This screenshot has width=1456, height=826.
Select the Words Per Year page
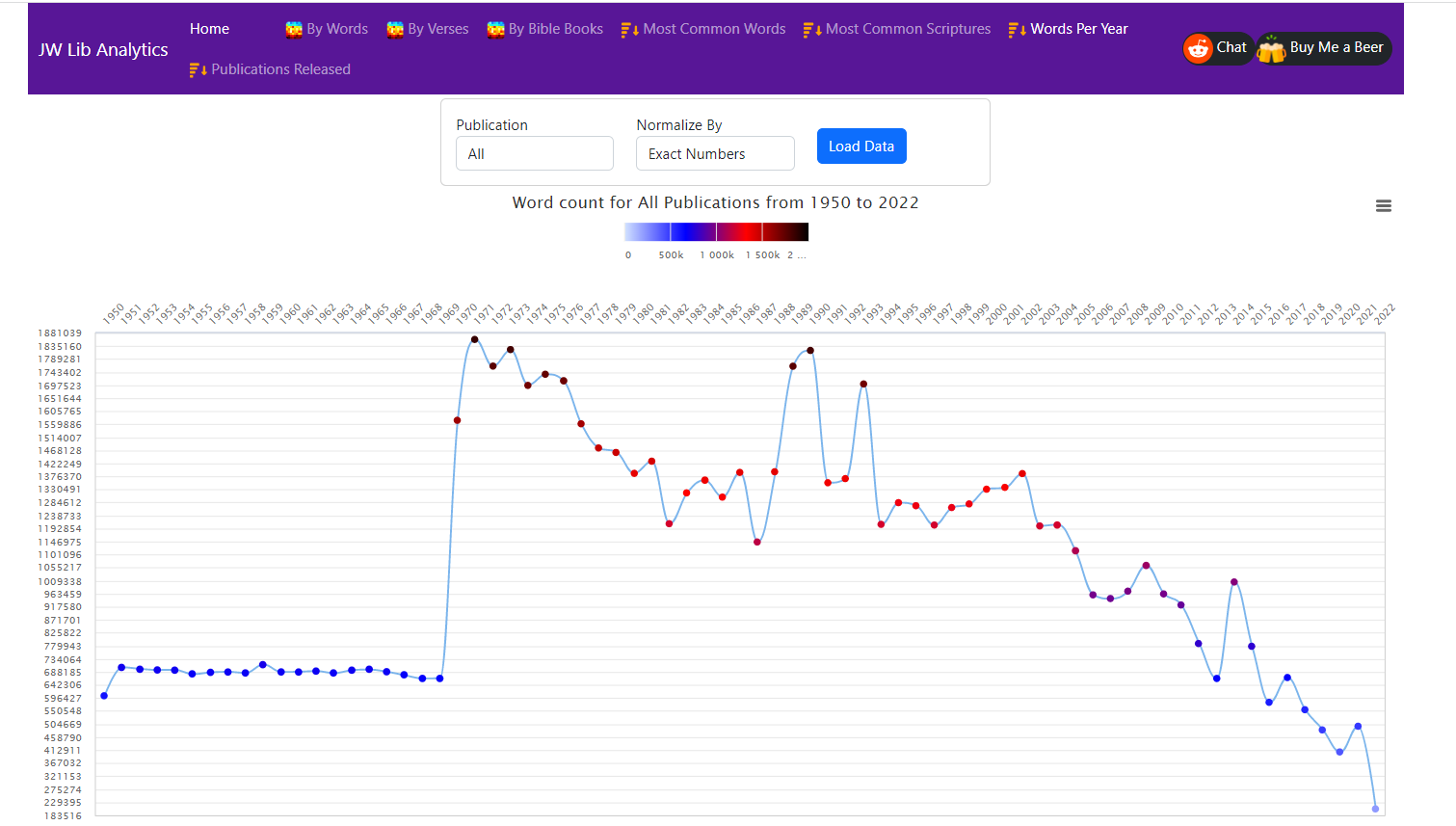point(1069,29)
